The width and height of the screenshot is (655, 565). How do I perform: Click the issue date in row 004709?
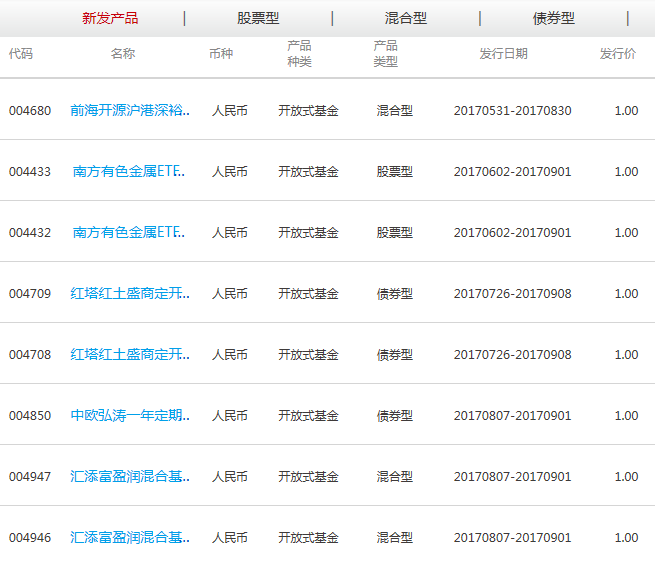pos(513,294)
